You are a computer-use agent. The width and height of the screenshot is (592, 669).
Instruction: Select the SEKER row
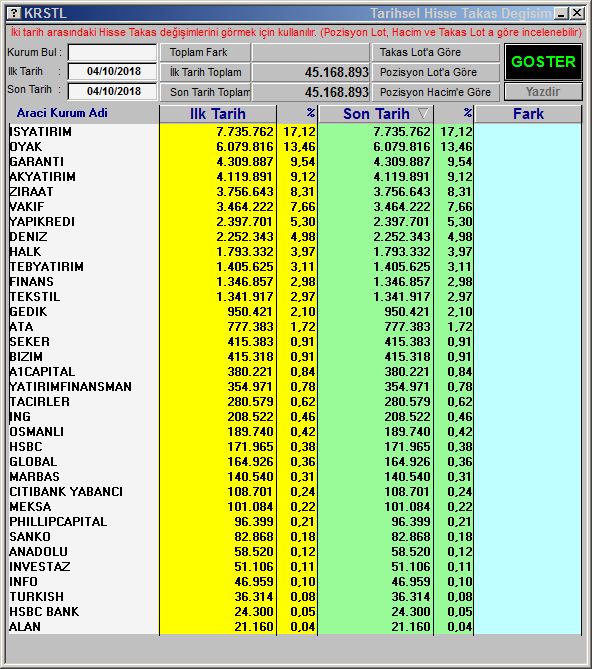pos(295,342)
